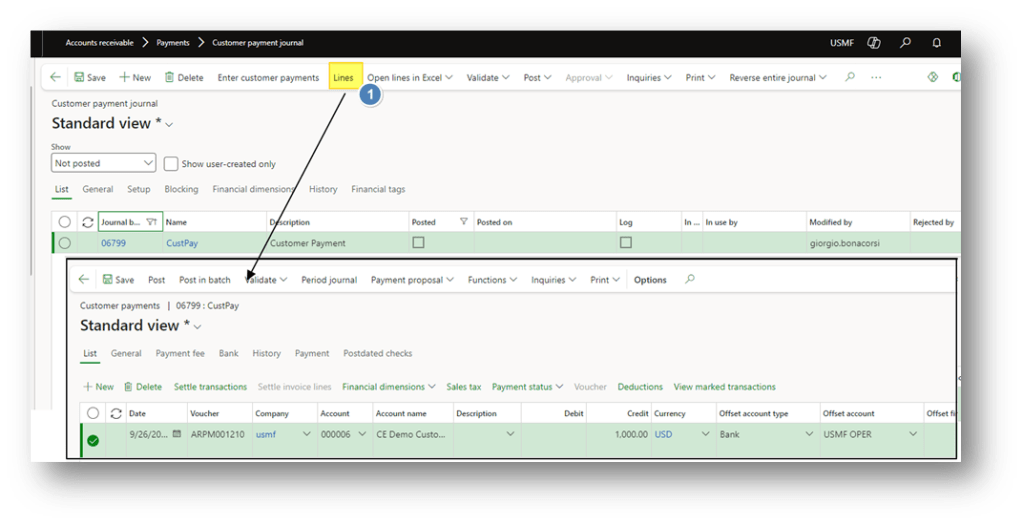This screenshot has width=1023, height=524.
Task: Click the more options ellipsis in the top toolbar
Action: point(876,77)
